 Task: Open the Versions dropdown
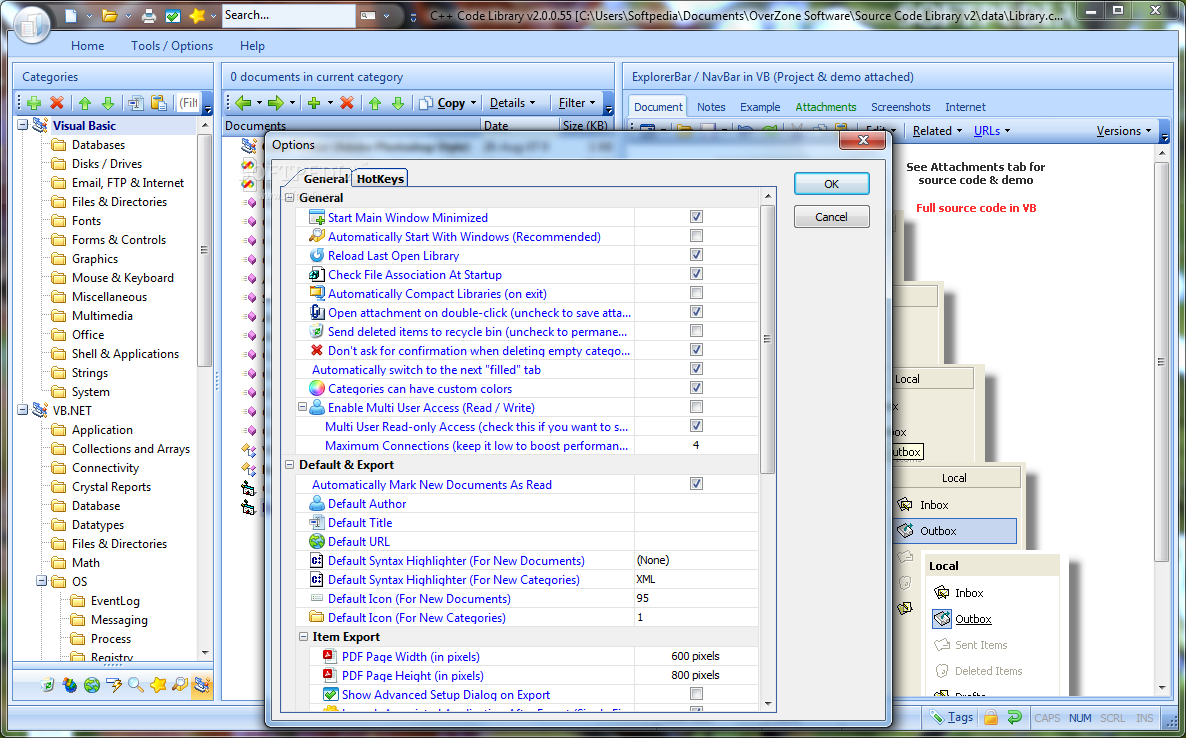click(1124, 131)
